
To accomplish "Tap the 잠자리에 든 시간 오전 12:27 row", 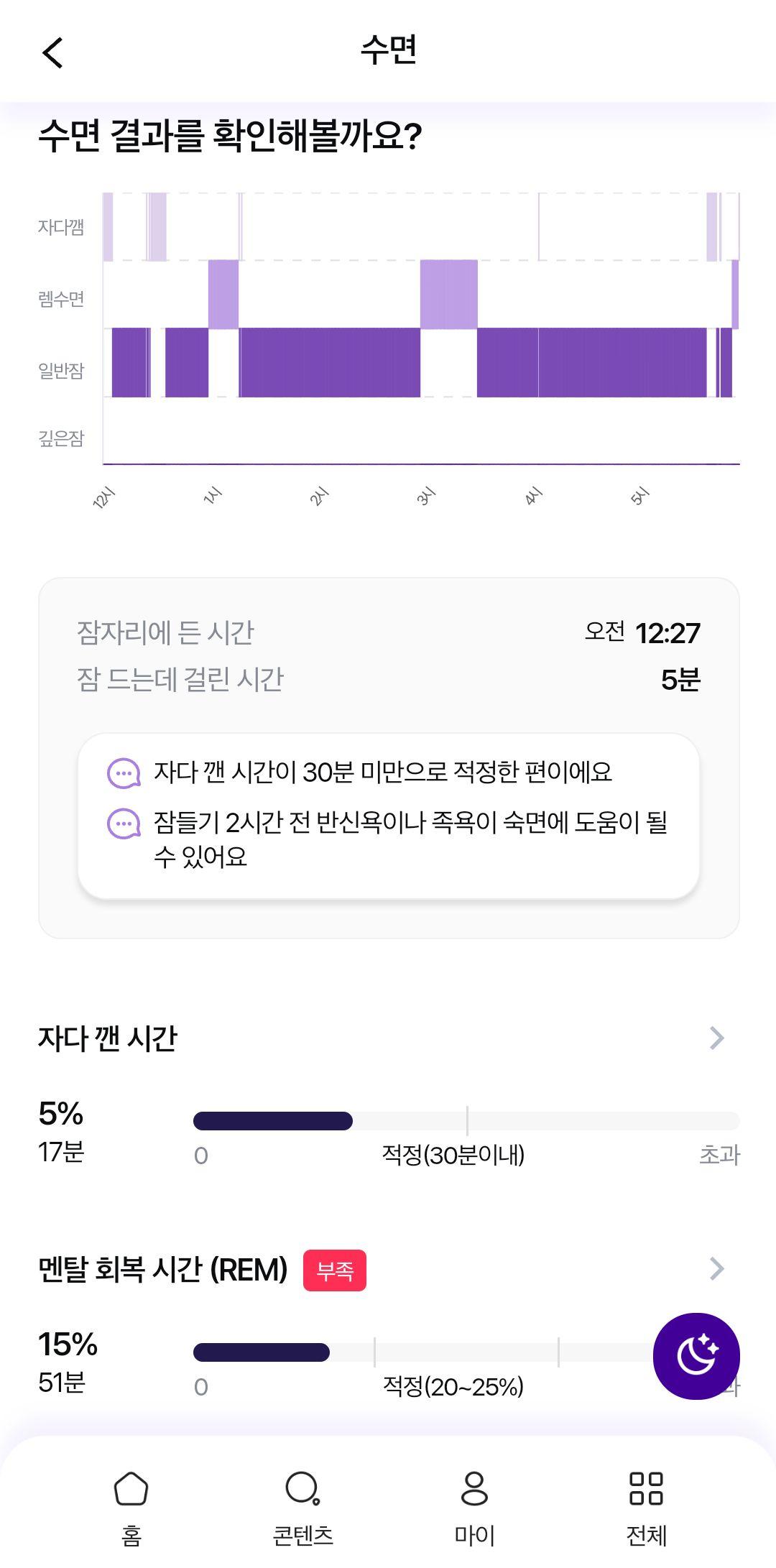I will pyautogui.click(x=389, y=632).
